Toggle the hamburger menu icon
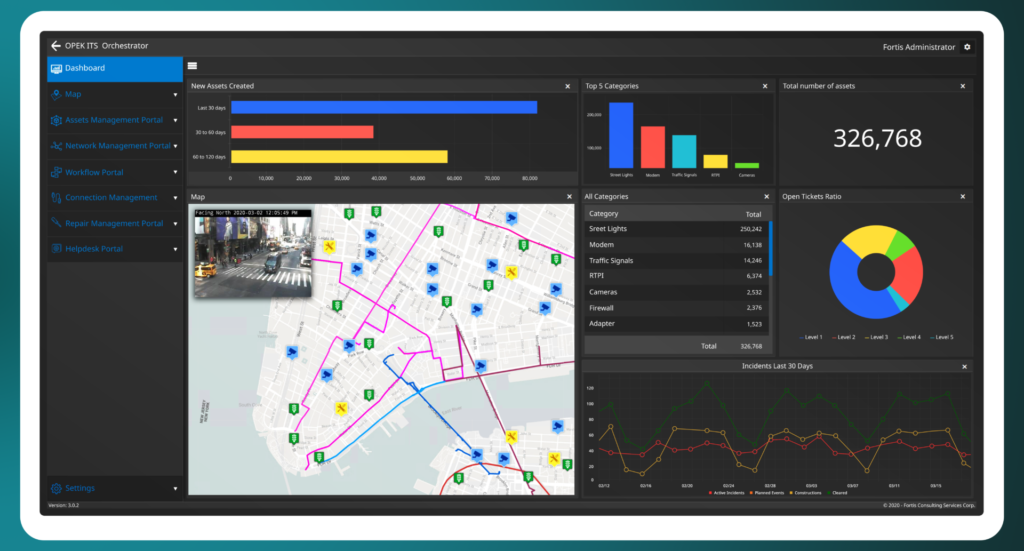Viewport: 1024px width, 551px height. (192, 67)
